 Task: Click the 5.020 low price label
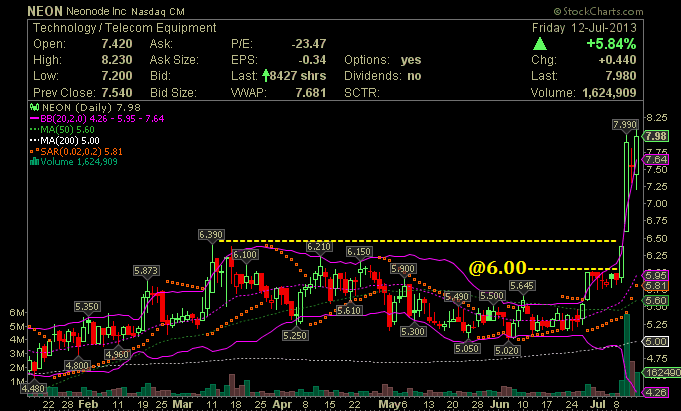pos(507,350)
